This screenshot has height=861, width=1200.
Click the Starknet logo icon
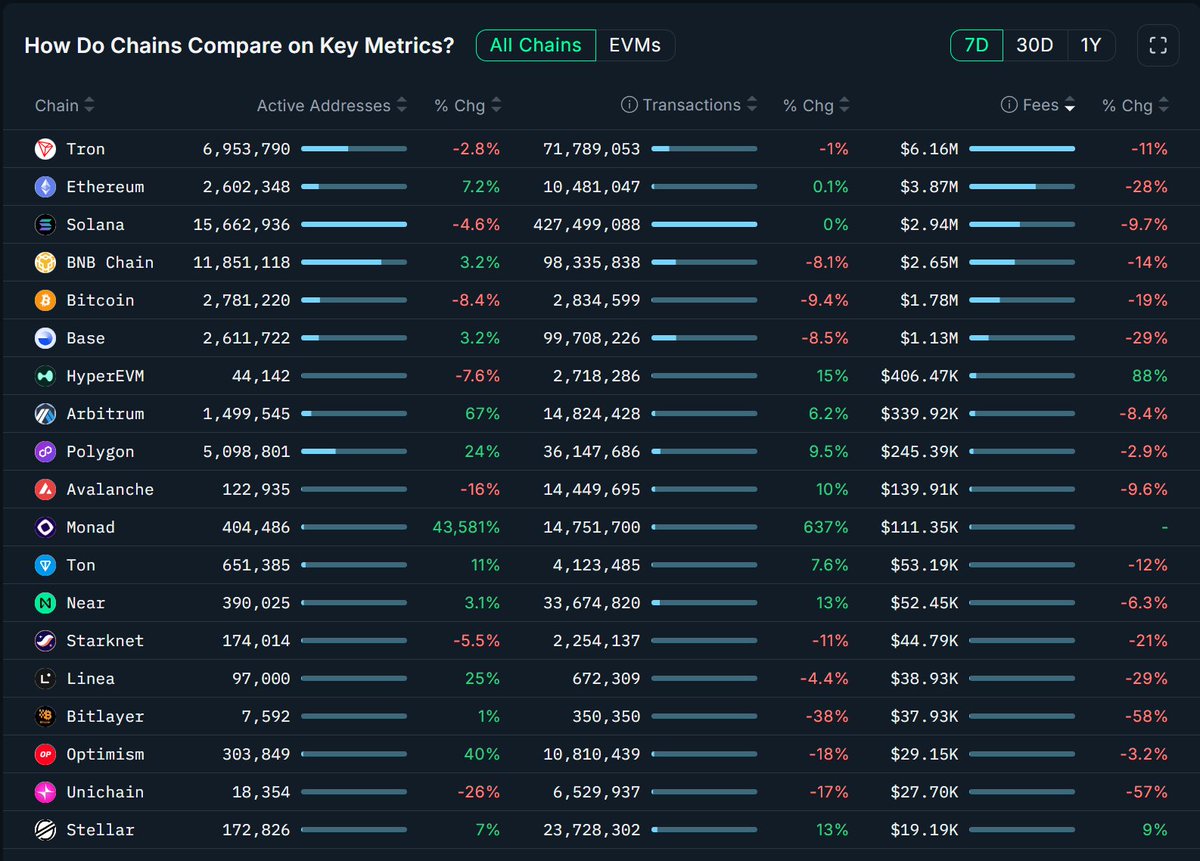pos(45,641)
